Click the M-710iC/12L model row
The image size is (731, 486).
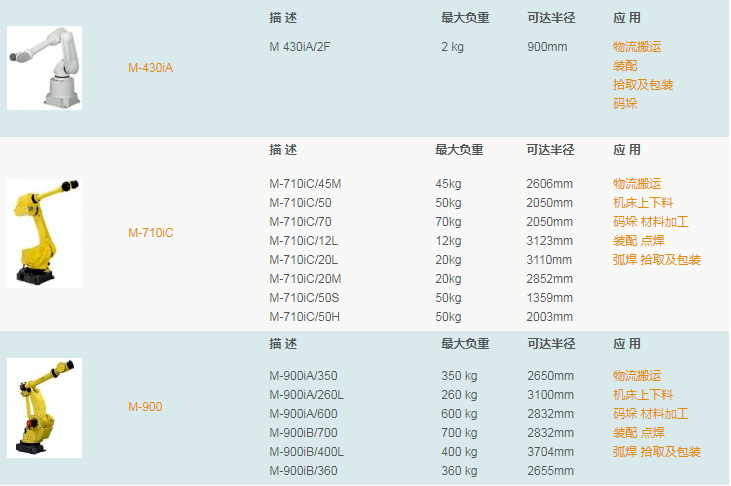[x=303, y=241]
